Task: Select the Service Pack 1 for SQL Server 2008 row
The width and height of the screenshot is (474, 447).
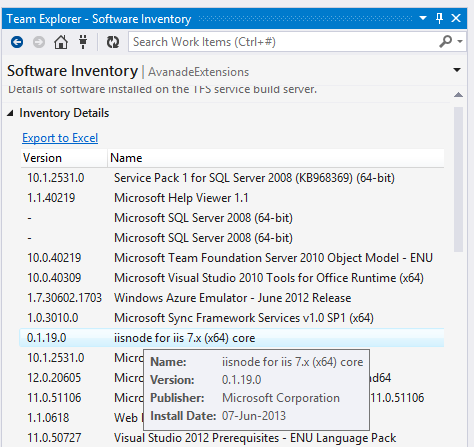Action: pos(232,178)
